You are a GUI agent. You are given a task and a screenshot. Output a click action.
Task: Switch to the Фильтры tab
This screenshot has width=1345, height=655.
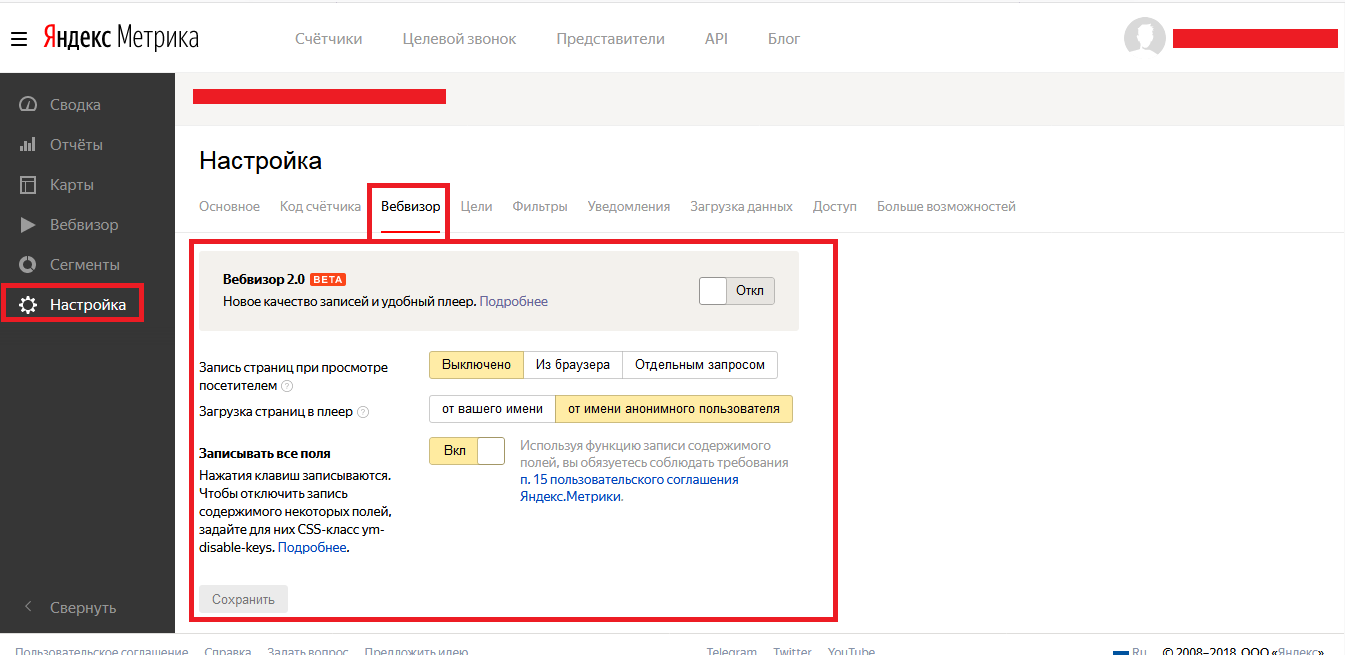[x=540, y=207]
